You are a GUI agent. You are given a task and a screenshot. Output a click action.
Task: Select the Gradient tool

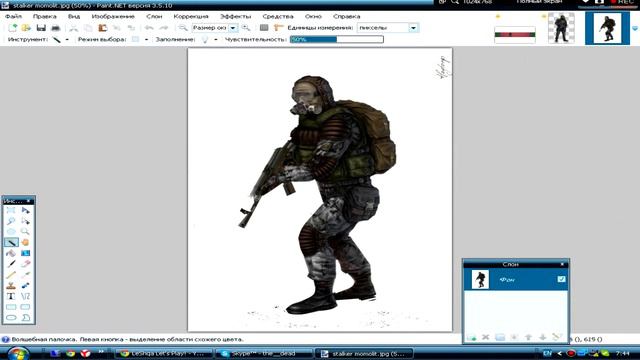click(25, 253)
